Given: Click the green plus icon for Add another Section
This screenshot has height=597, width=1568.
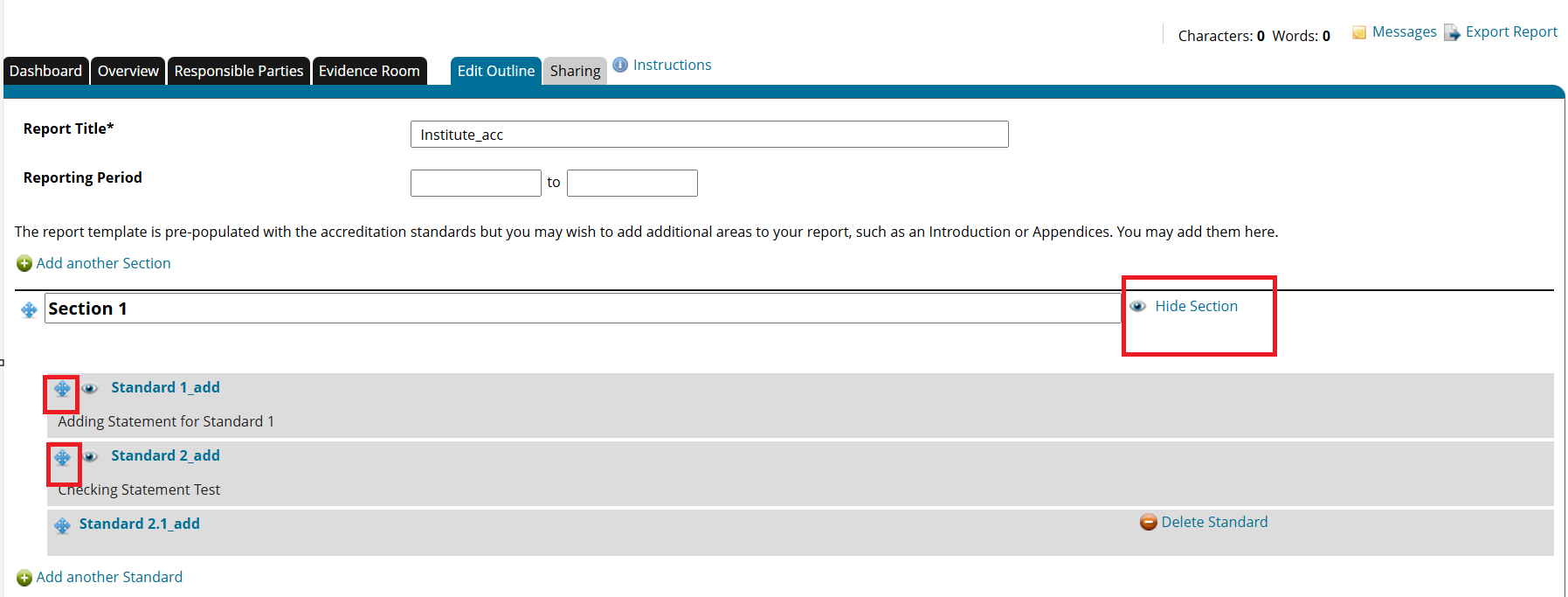Looking at the screenshot, I should pyautogui.click(x=24, y=263).
